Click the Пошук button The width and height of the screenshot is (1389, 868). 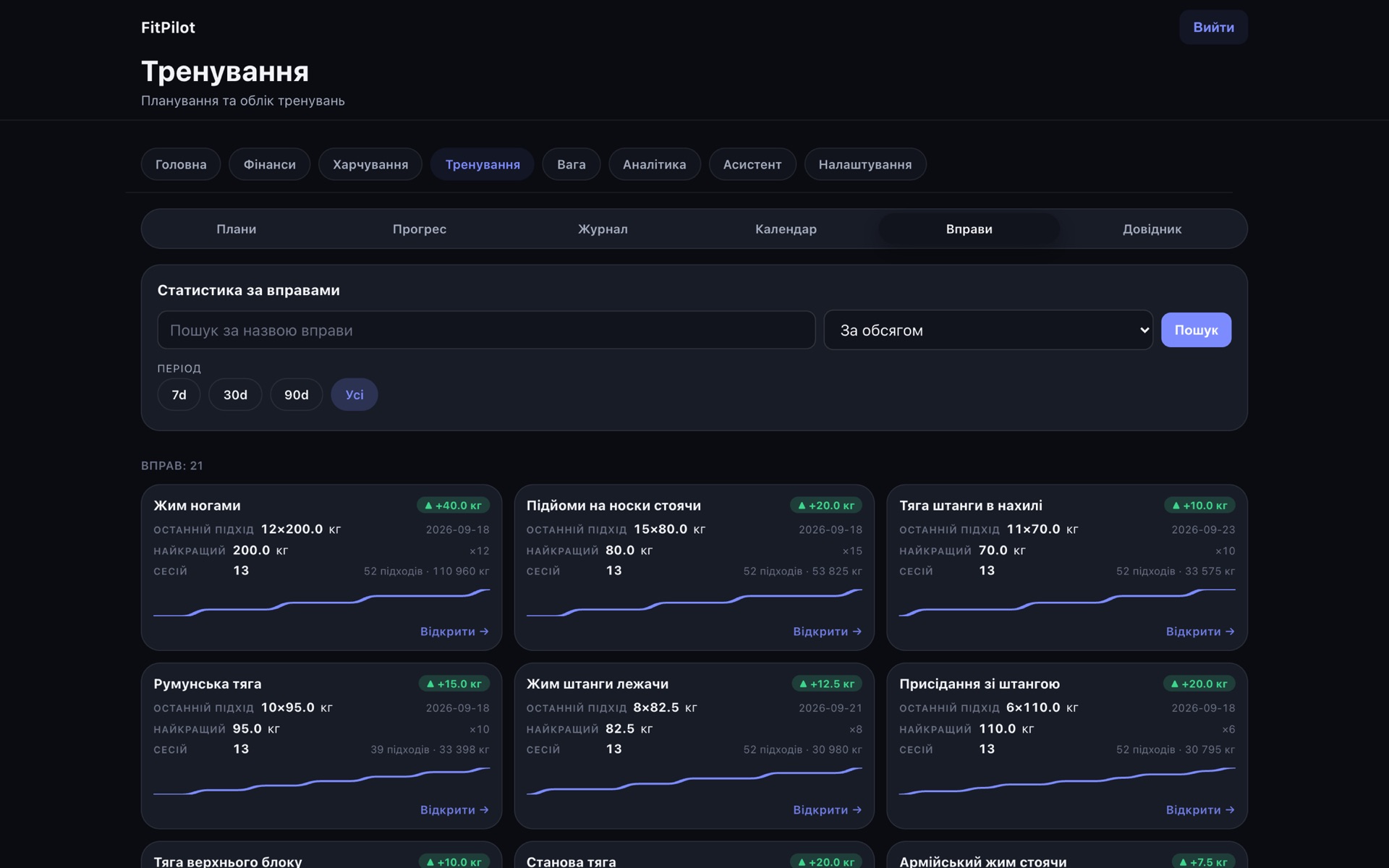(x=1196, y=331)
